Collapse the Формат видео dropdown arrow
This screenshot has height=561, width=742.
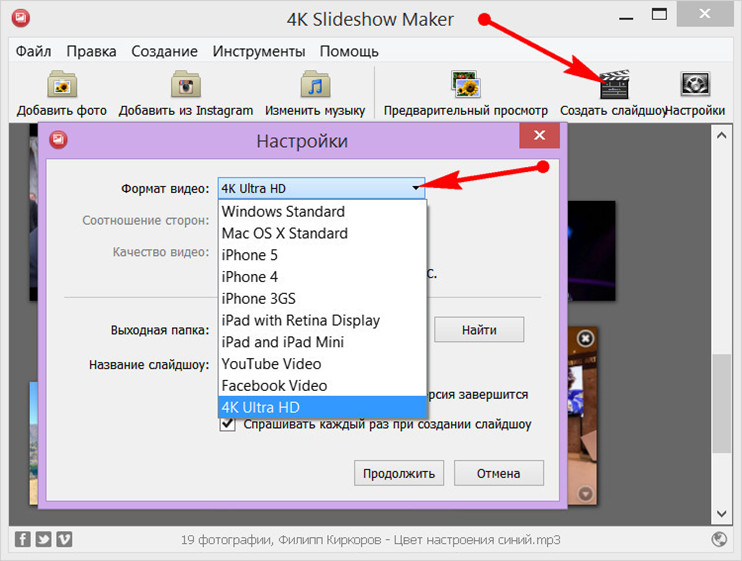[415, 188]
